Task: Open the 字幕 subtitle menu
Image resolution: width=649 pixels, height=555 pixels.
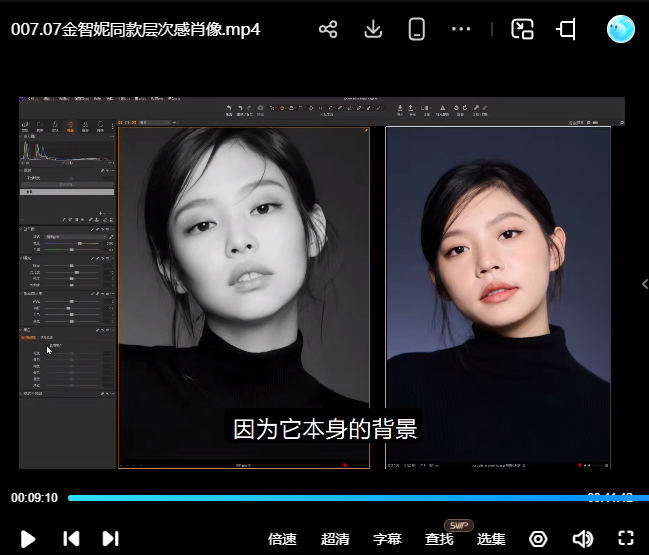Action: coord(387,539)
